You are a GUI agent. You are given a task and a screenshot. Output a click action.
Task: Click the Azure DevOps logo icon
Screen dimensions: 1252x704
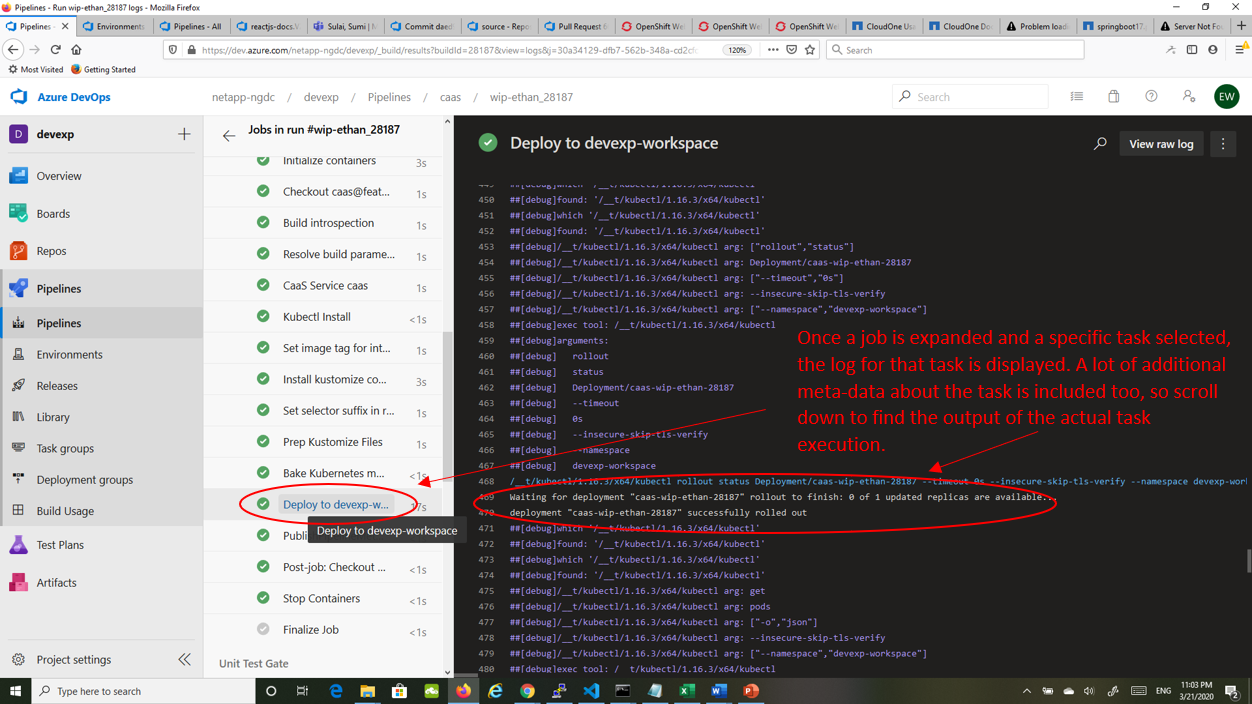(x=19, y=97)
